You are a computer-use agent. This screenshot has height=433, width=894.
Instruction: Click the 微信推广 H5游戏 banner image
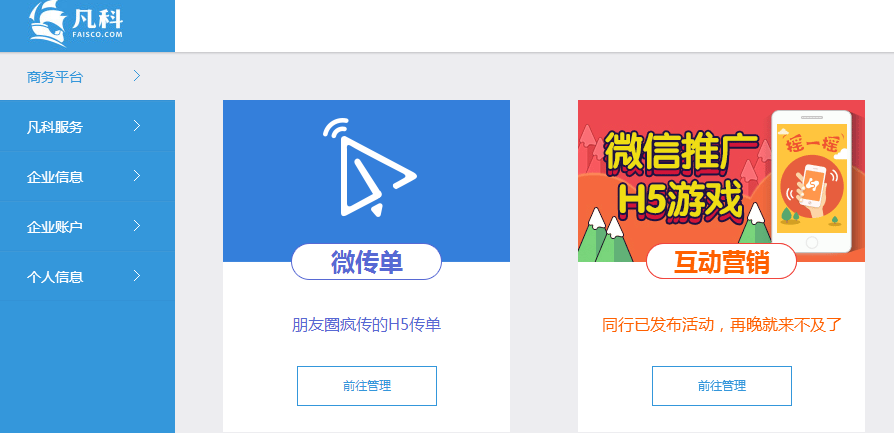(721, 181)
